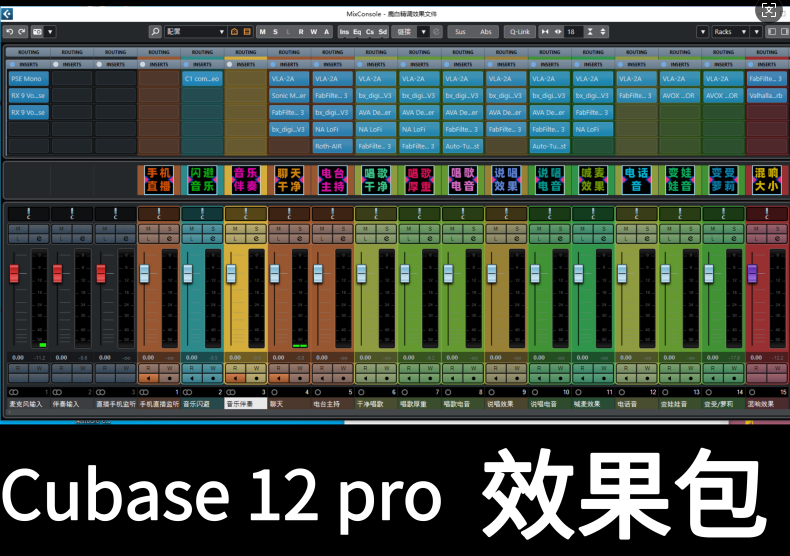Record enable the 聊天 channel
The width and height of the screenshot is (790, 556).
[x=300, y=378]
